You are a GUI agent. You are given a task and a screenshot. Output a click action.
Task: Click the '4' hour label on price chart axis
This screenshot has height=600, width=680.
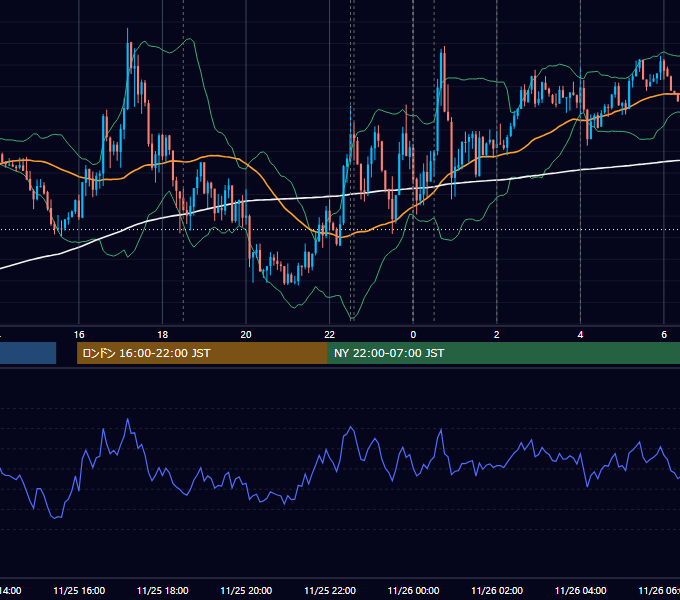pos(580,335)
